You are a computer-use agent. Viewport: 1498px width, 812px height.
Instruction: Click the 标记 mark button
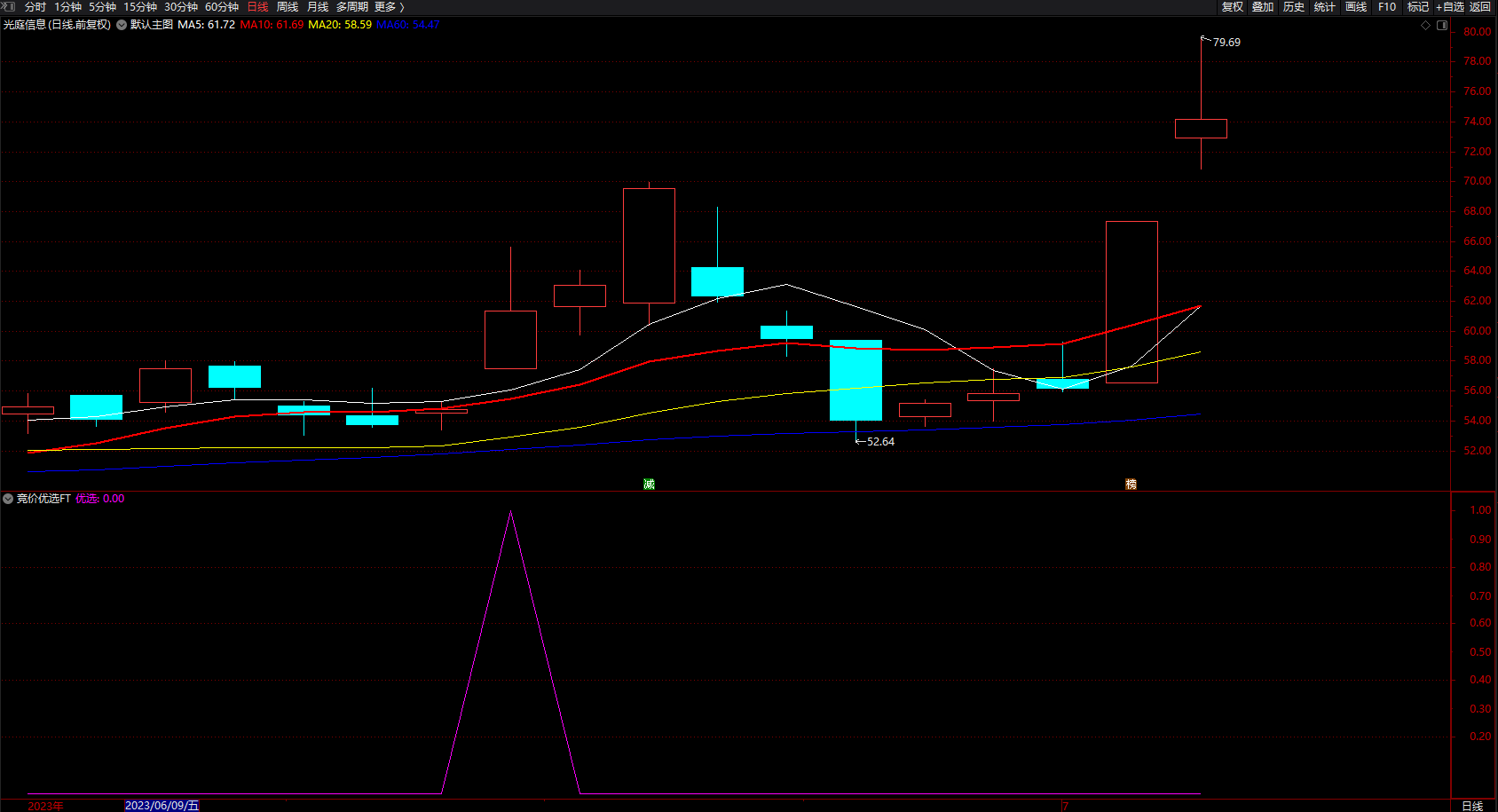pos(1418,7)
